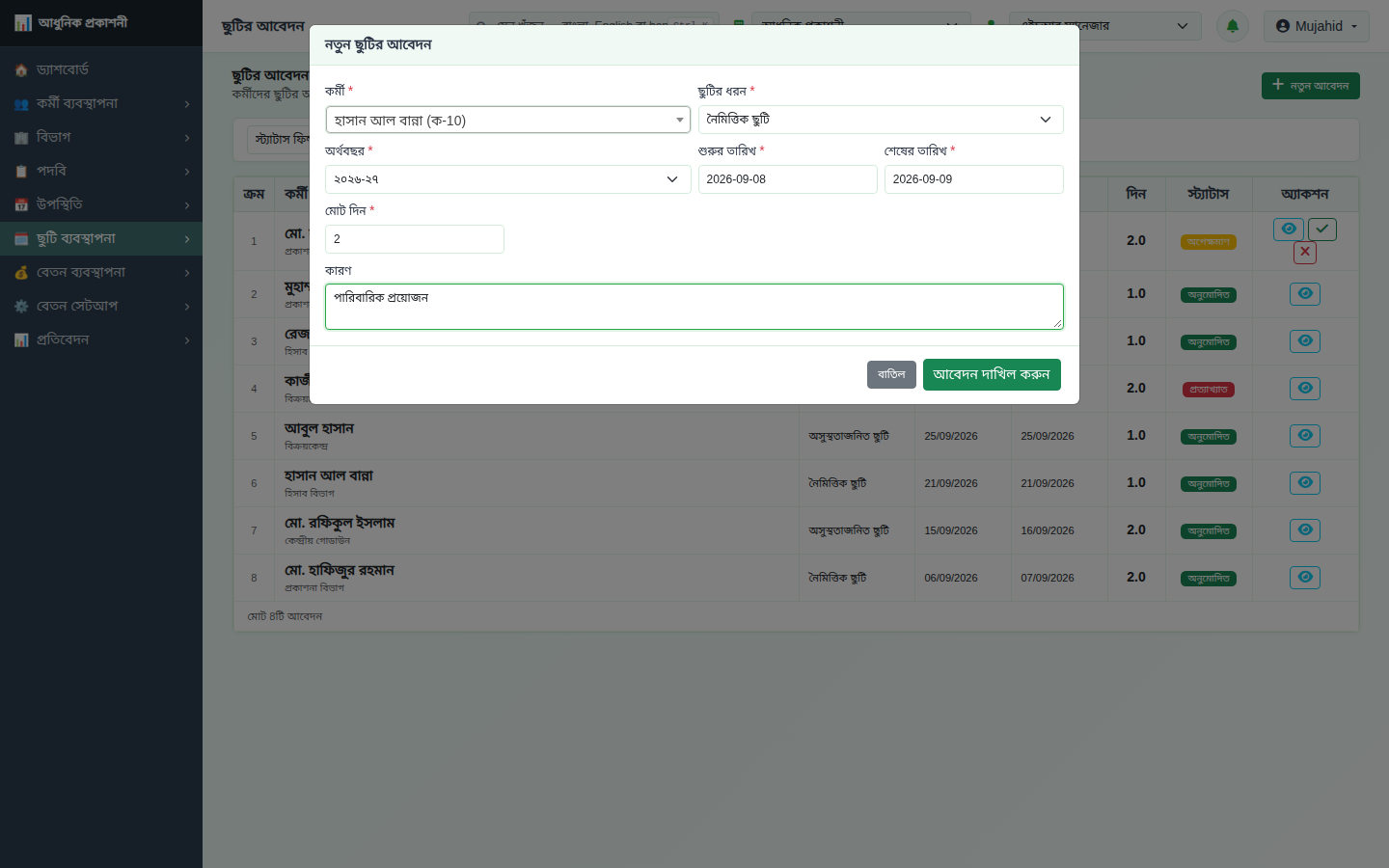Click the বাতিল cancel button
The width and height of the screenshot is (1389, 868).
(x=891, y=374)
